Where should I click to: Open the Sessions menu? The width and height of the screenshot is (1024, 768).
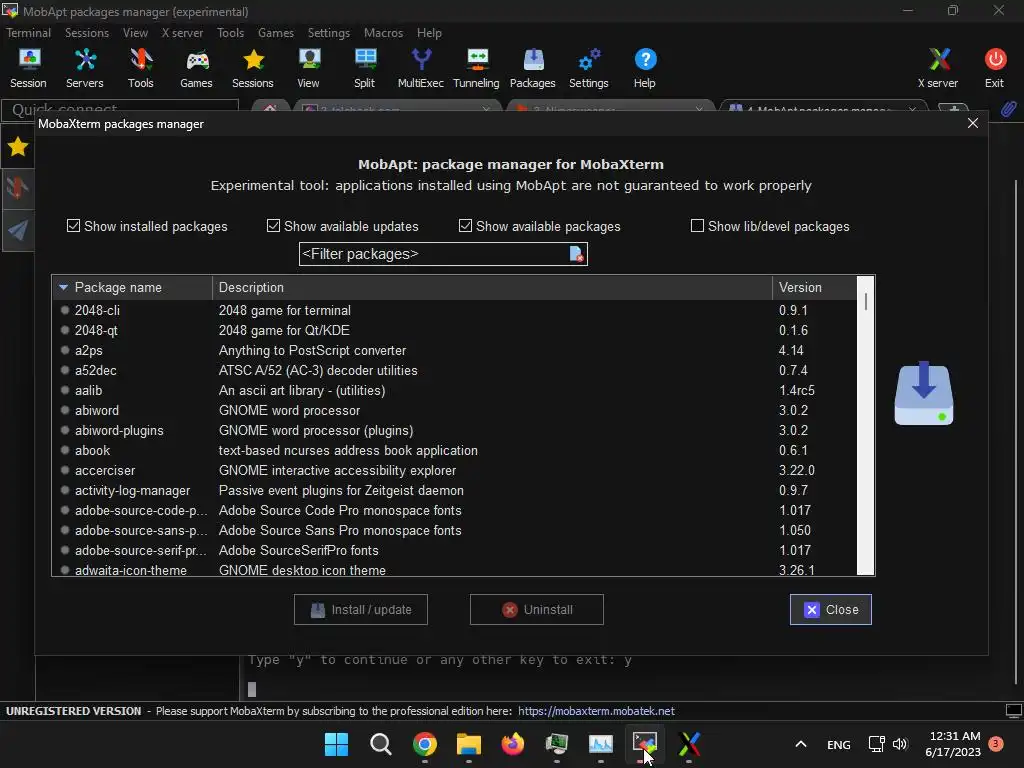coord(87,33)
